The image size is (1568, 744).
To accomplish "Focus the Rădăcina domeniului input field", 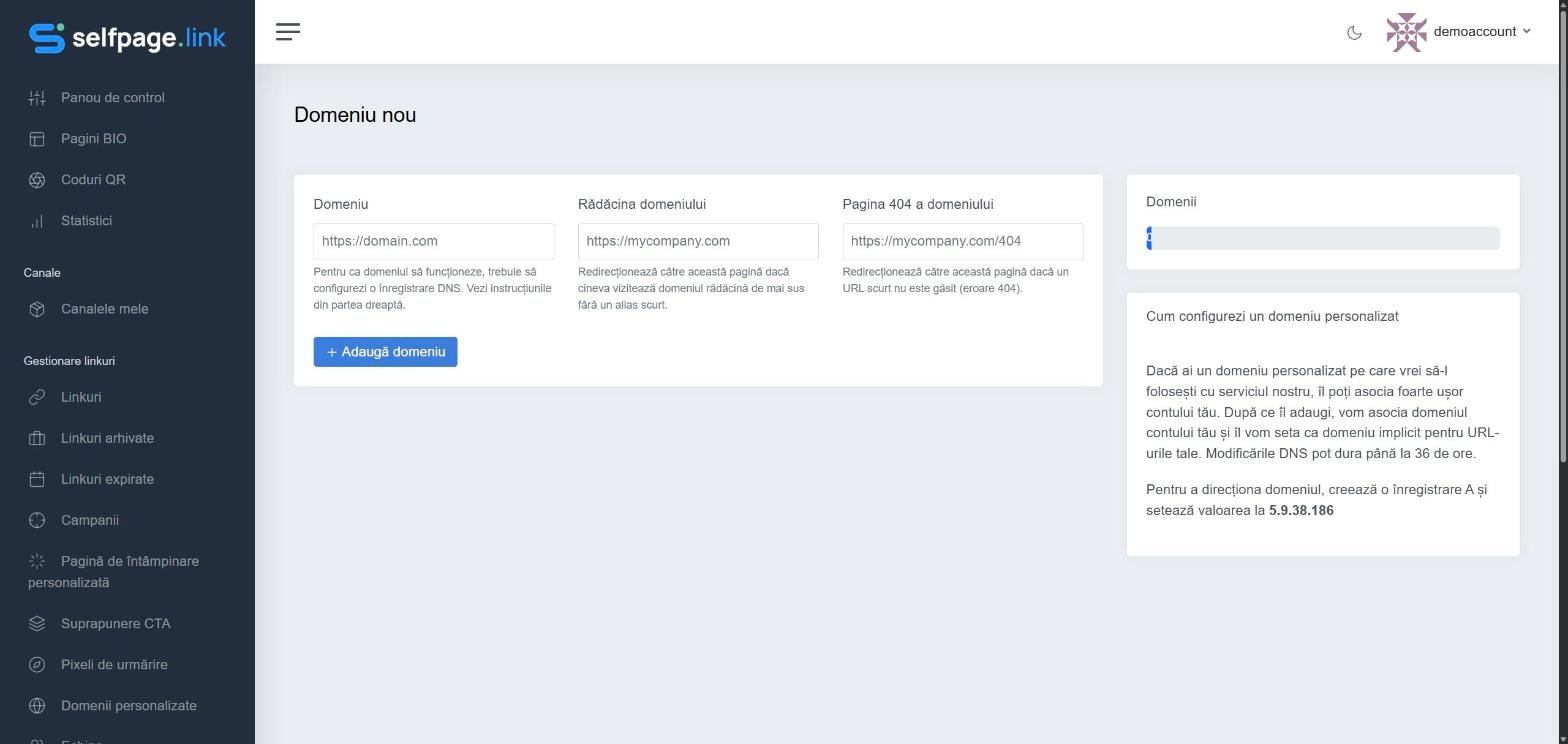I will (698, 241).
